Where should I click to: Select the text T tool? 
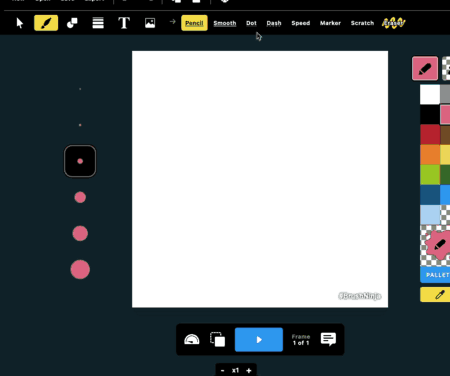click(x=124, y=23)
